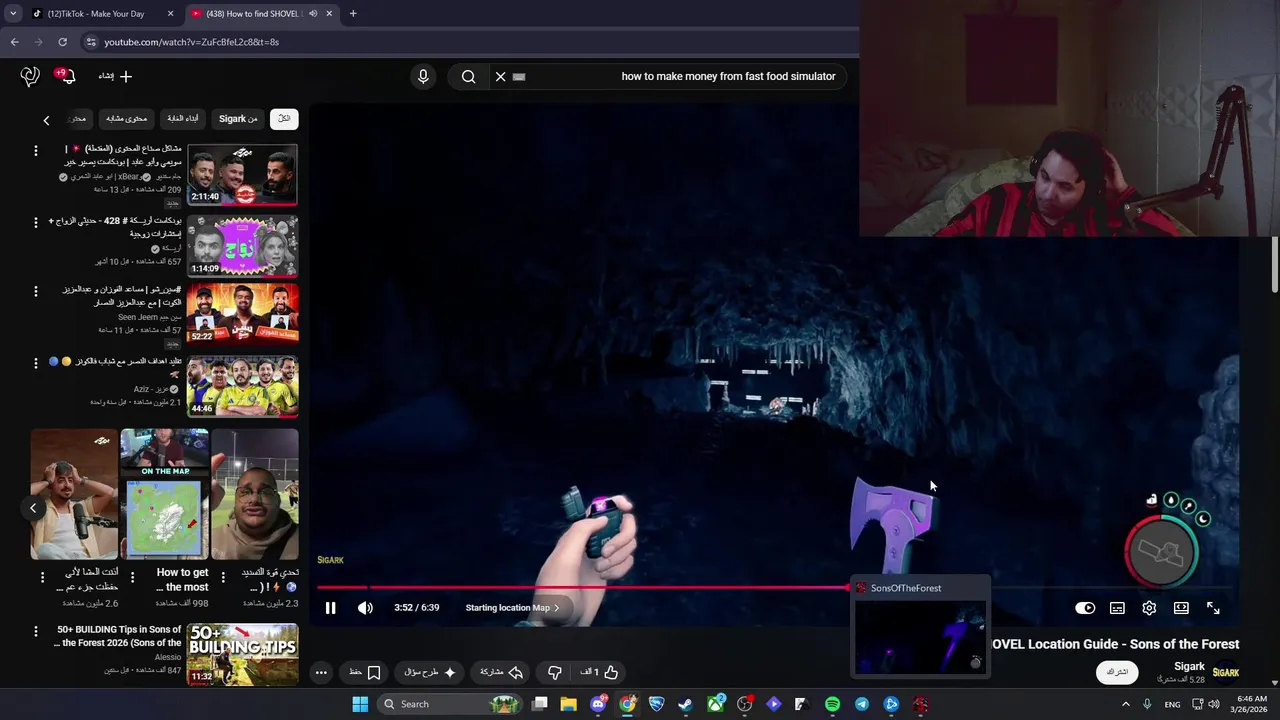Open Discord from the taskbar
Screen dimensions: 1280x720
[598, 704]
